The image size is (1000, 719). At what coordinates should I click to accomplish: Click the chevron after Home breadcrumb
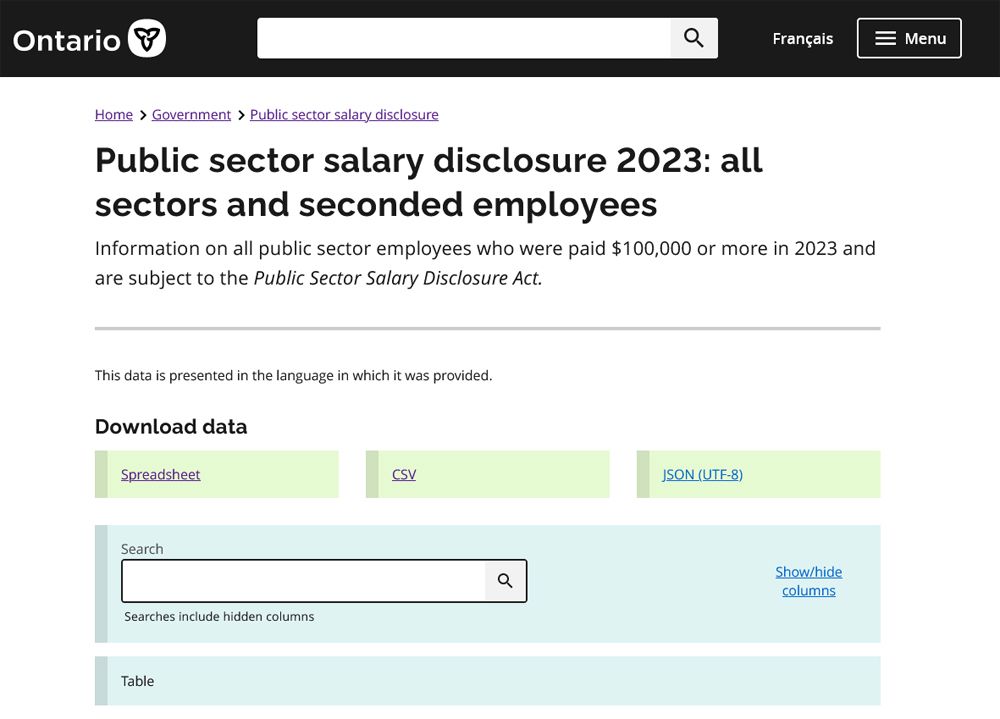(x=143, y=115)
